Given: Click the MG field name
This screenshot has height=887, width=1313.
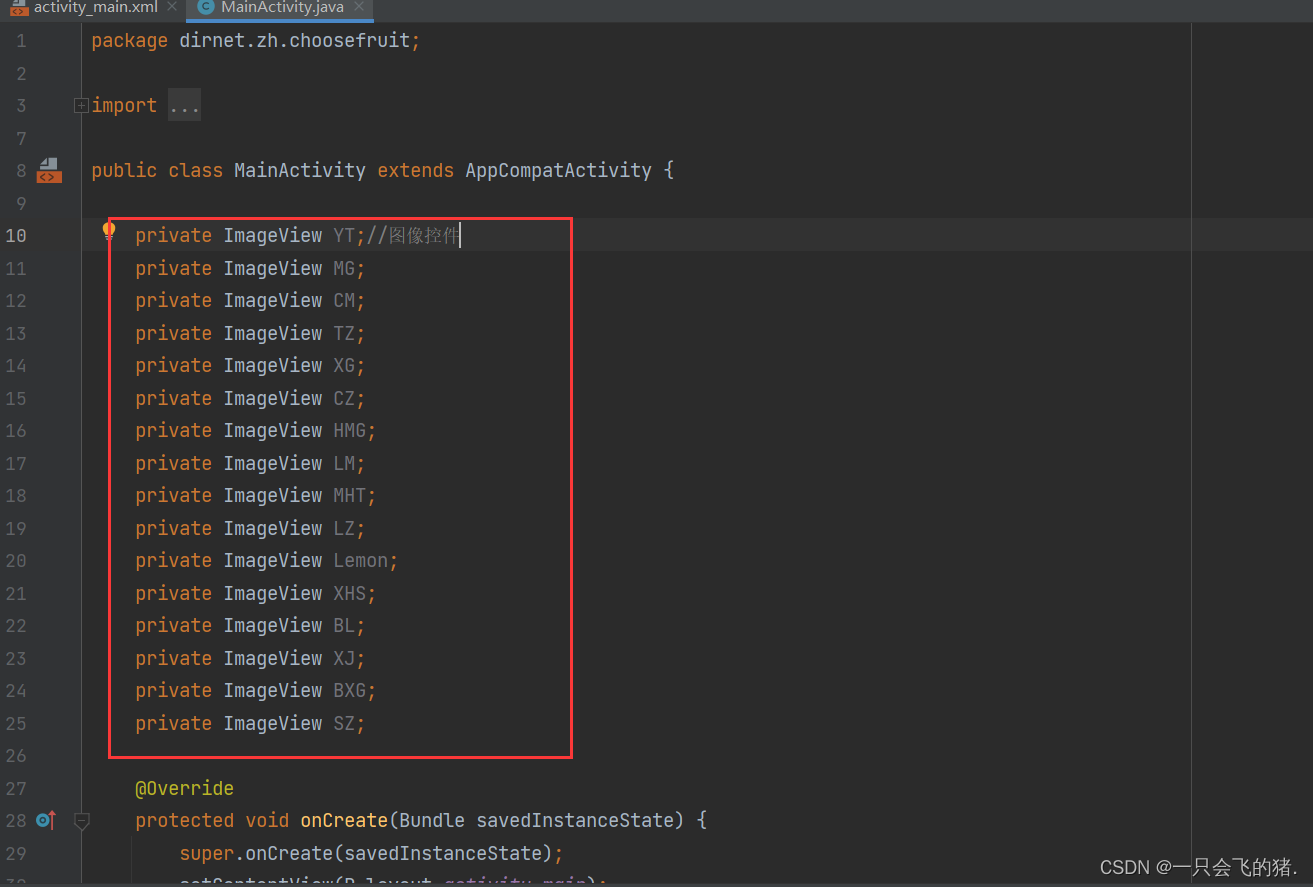Looking at the screenshot, I should click(344, 268).
